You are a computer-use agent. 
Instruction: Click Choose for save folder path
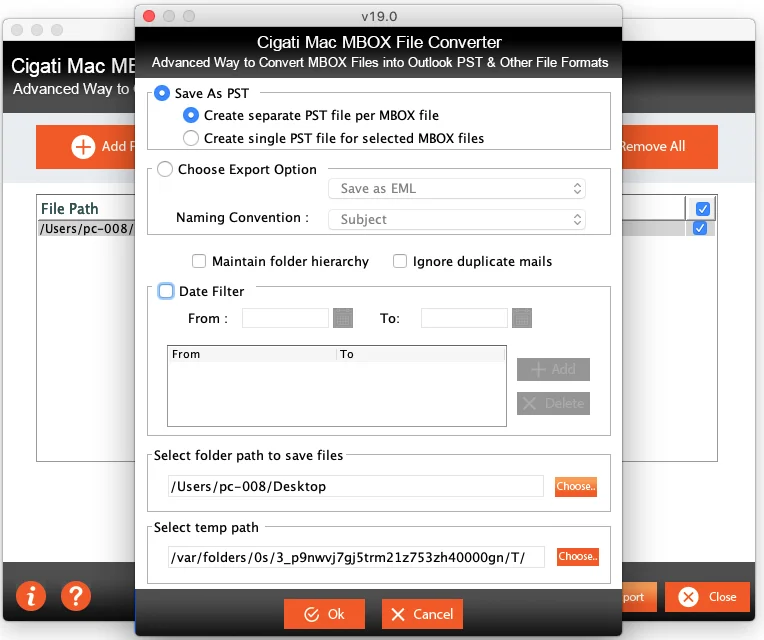tap(576, 486)
